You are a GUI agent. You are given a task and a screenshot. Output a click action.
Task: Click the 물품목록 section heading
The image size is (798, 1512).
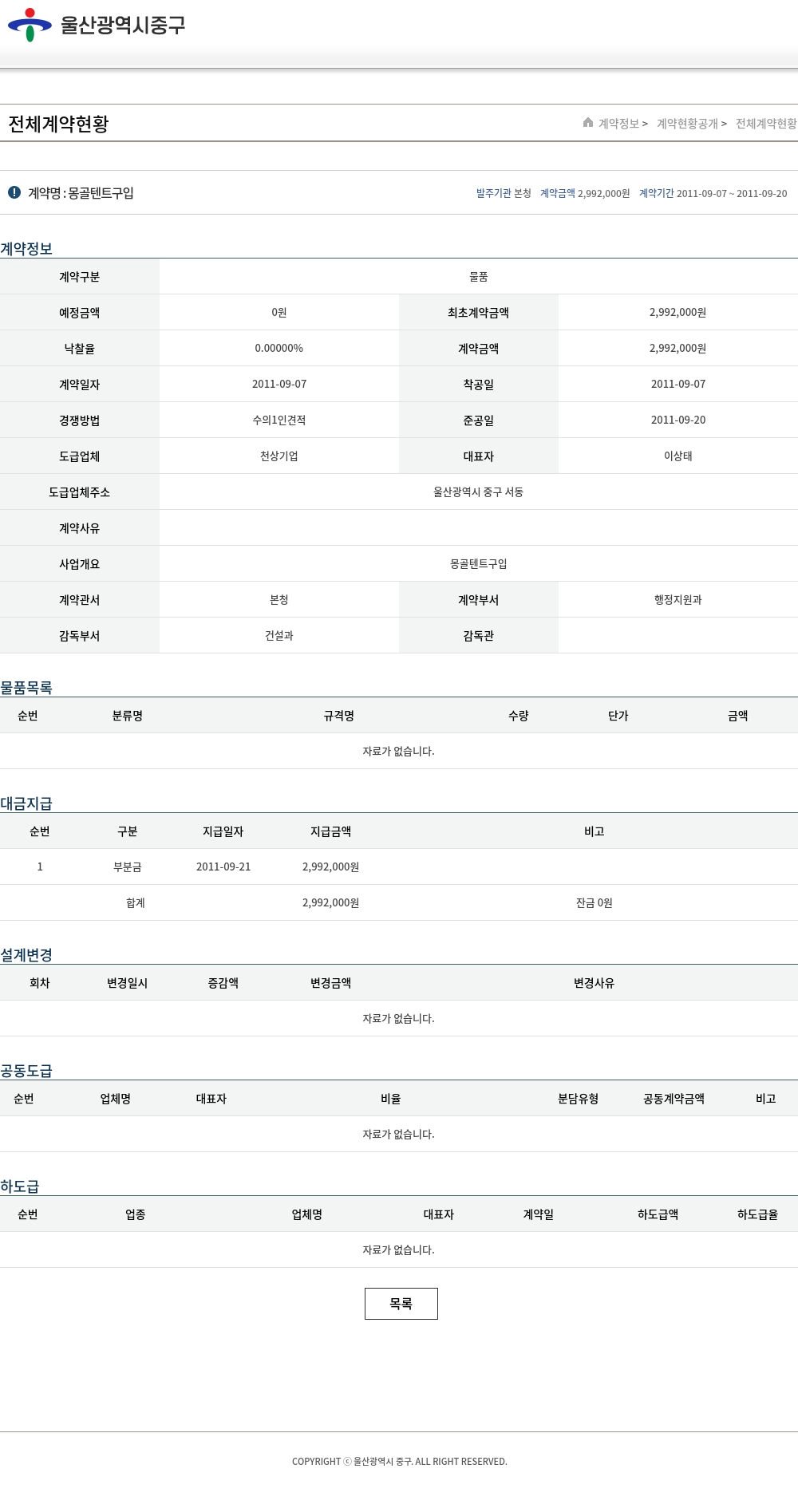pyautogui.click(x=26, y=687)
